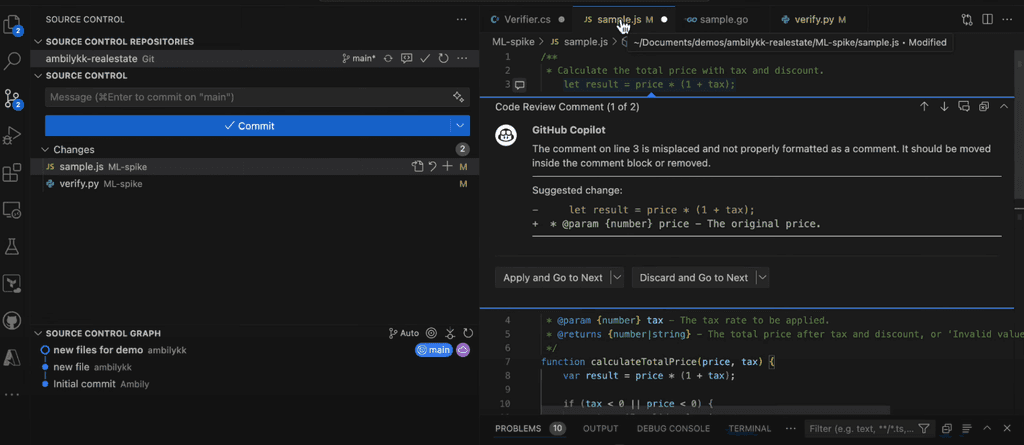Click Discard and Go to Next

coord(694,278)
